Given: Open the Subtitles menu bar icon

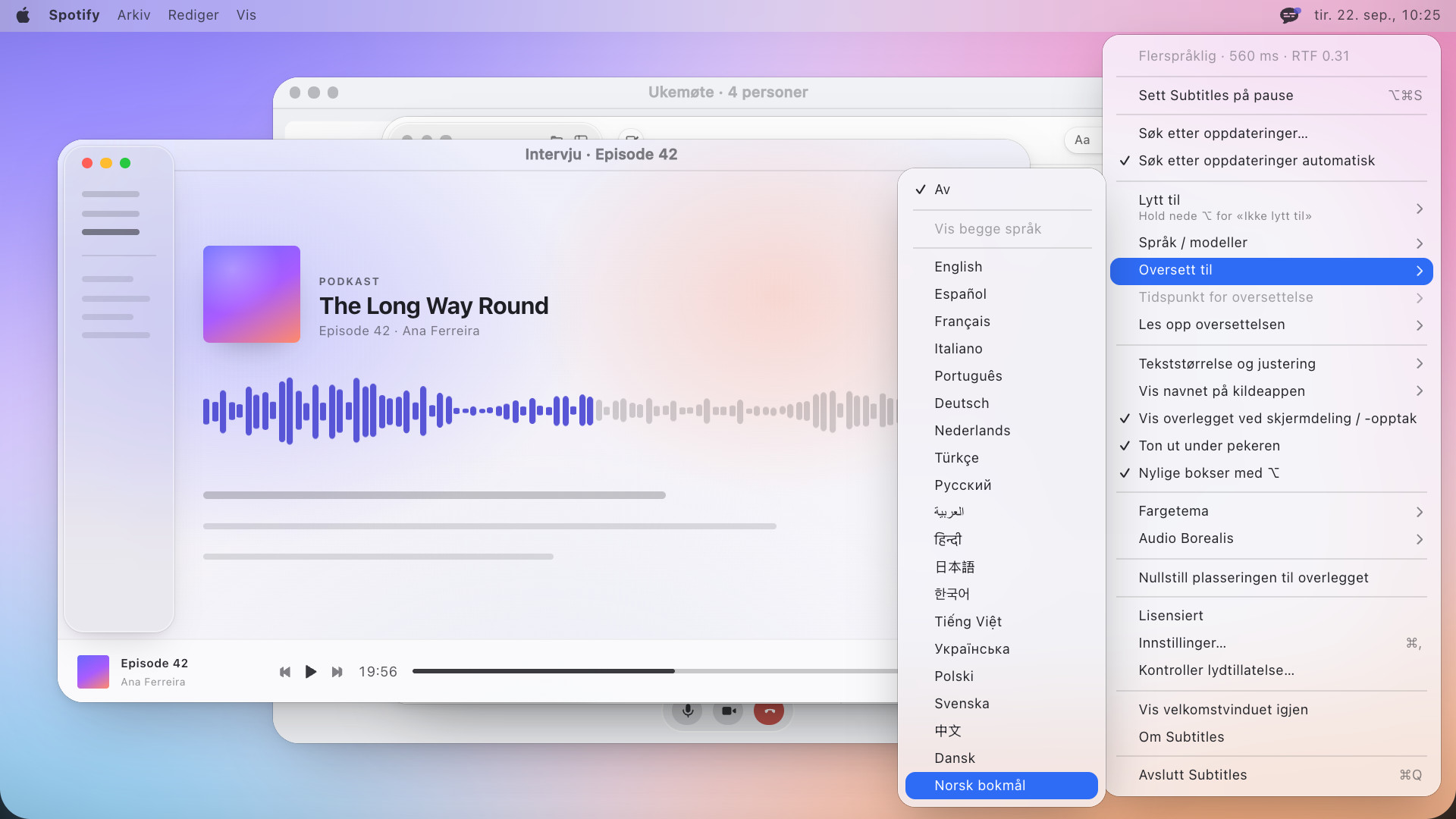Looking at the screenshot, I should tap(1290, 15).
